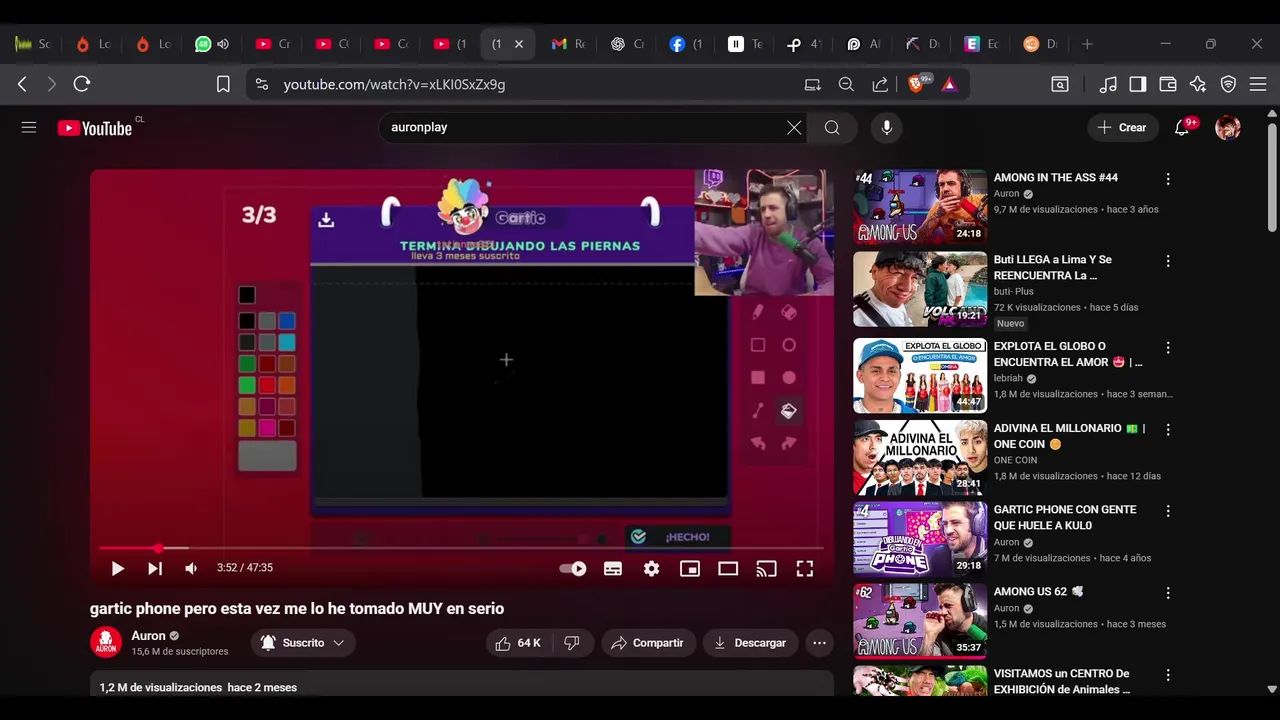The height and width of the screenshot is (720, 1280).
Task: Go back in the browser
Action: (22, 85)
